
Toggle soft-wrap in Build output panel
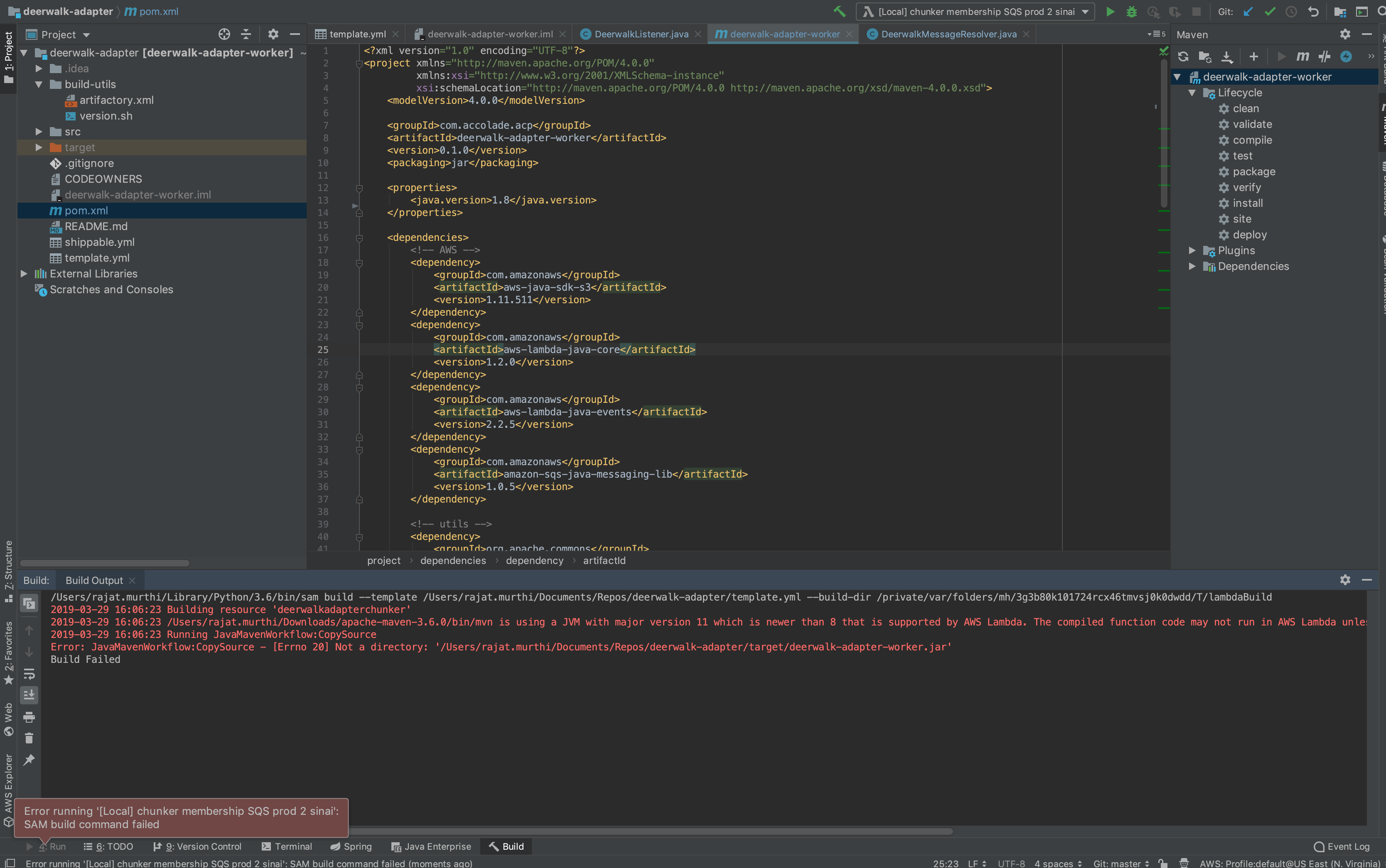point(29,673)
